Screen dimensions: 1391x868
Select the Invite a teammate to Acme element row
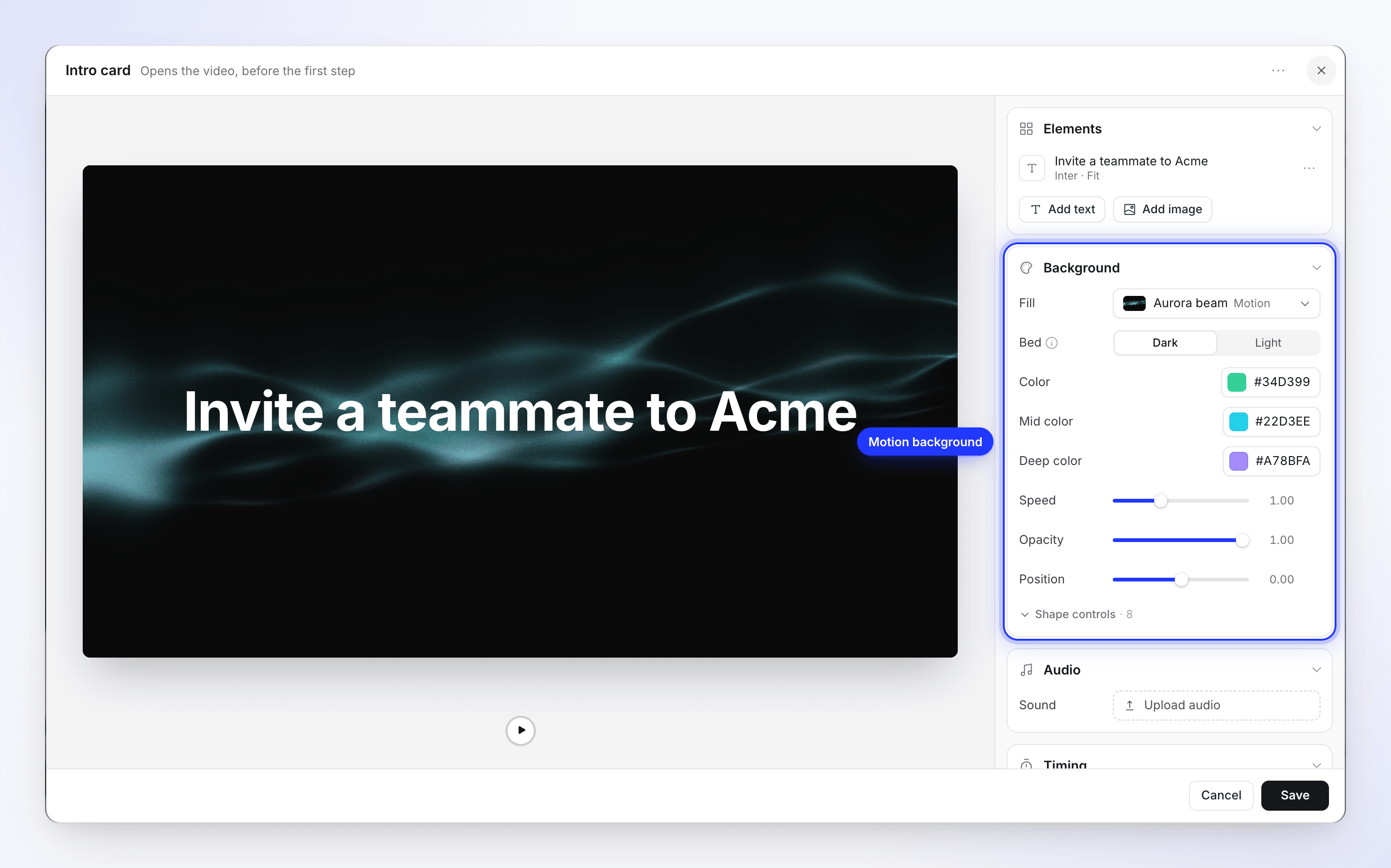[x=1169, y=168]
